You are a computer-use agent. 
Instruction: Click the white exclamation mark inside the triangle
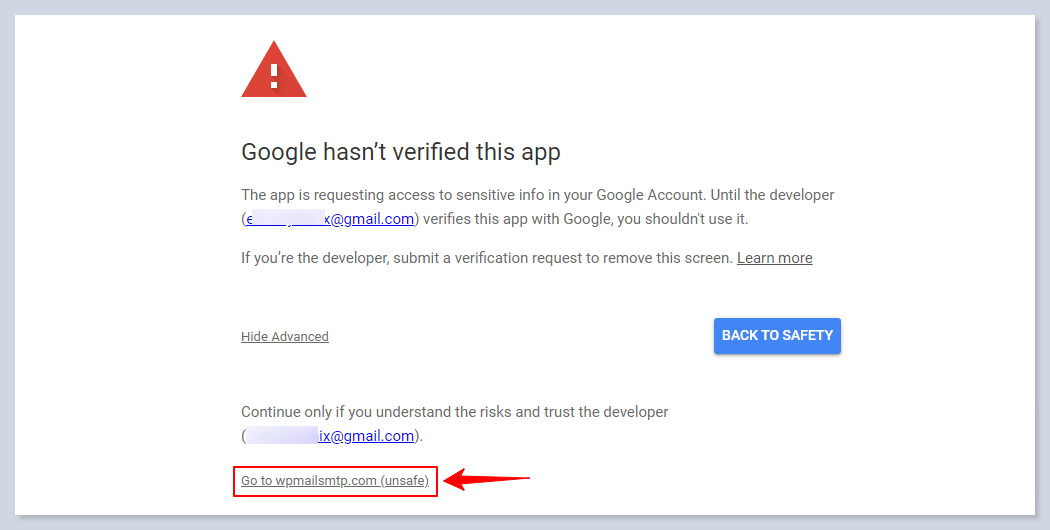pos(274,76)
